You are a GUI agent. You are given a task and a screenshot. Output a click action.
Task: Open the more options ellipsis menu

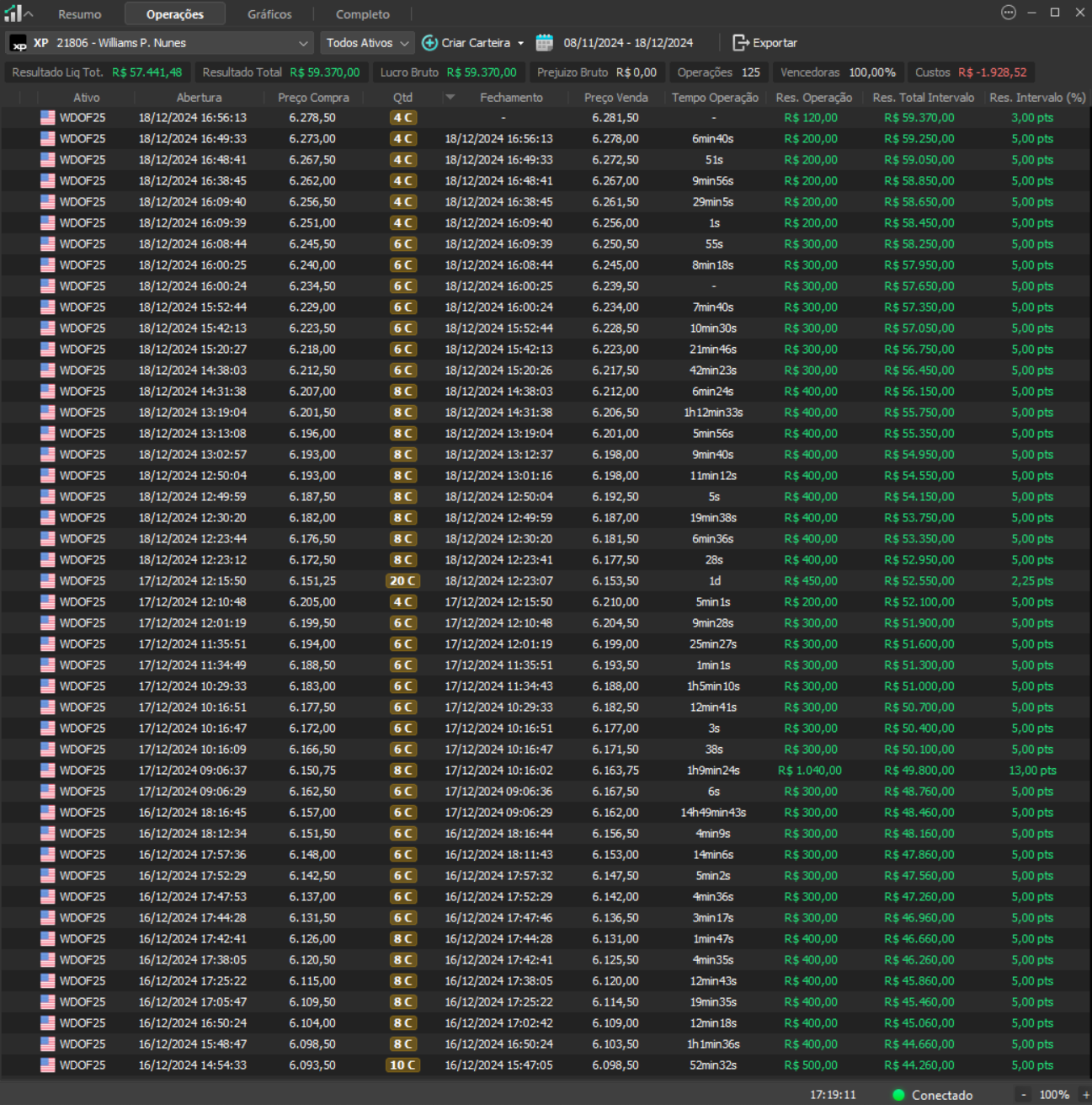point(1008,13)
